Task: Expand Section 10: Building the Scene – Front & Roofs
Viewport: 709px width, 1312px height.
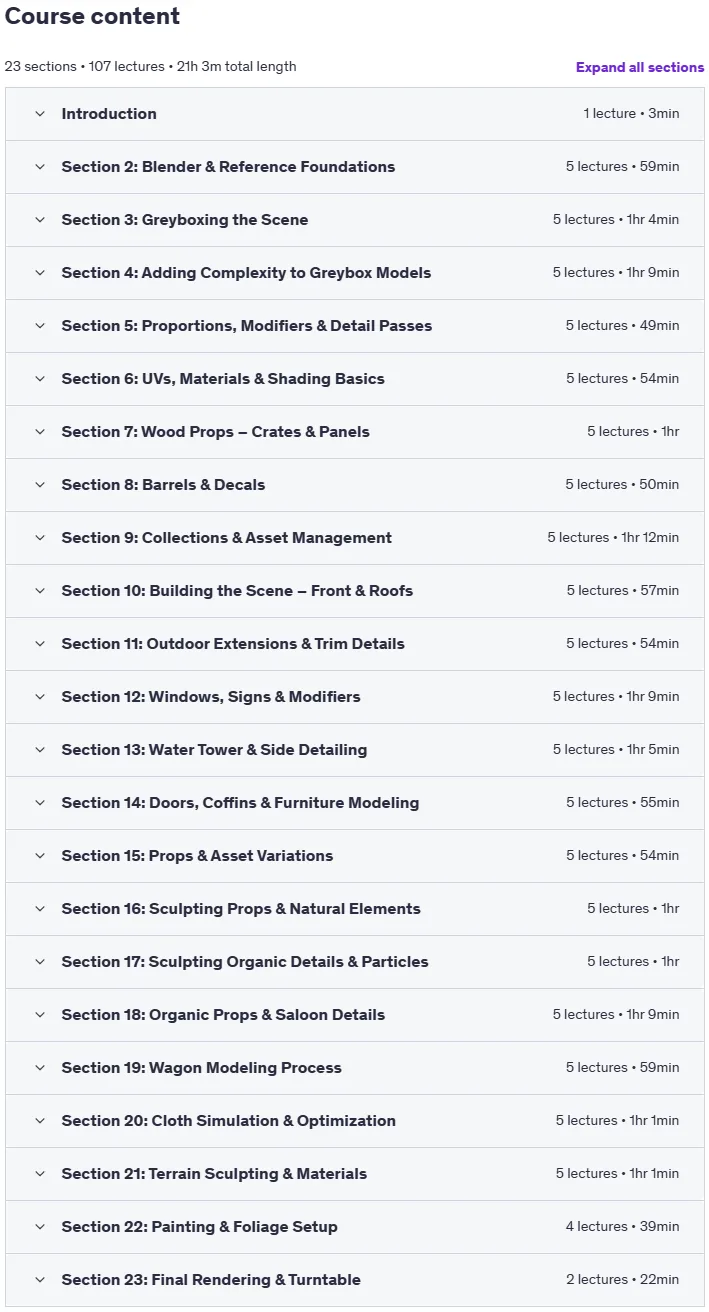Action: pyautogui.click(x=355, y=591)
